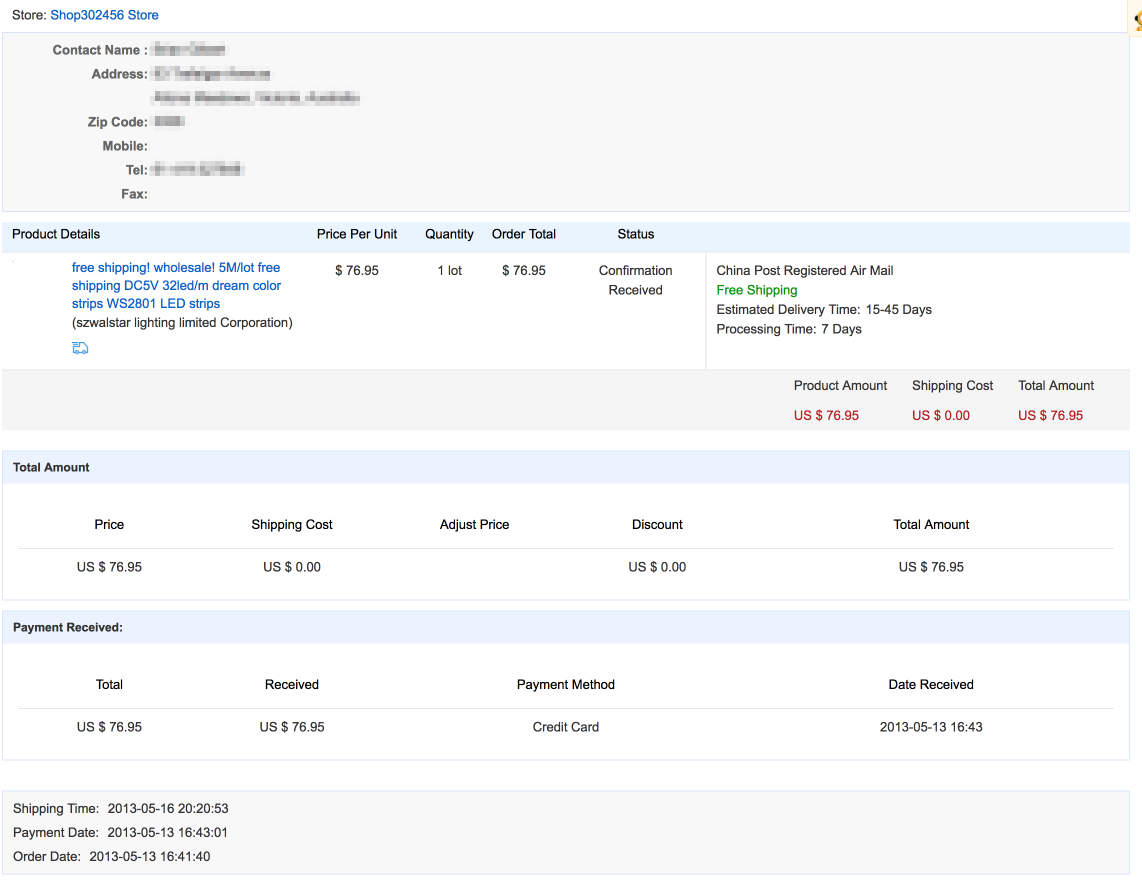Open the Shop302456 Store link
Screen dimensions: 1142x886
(104, 15)
